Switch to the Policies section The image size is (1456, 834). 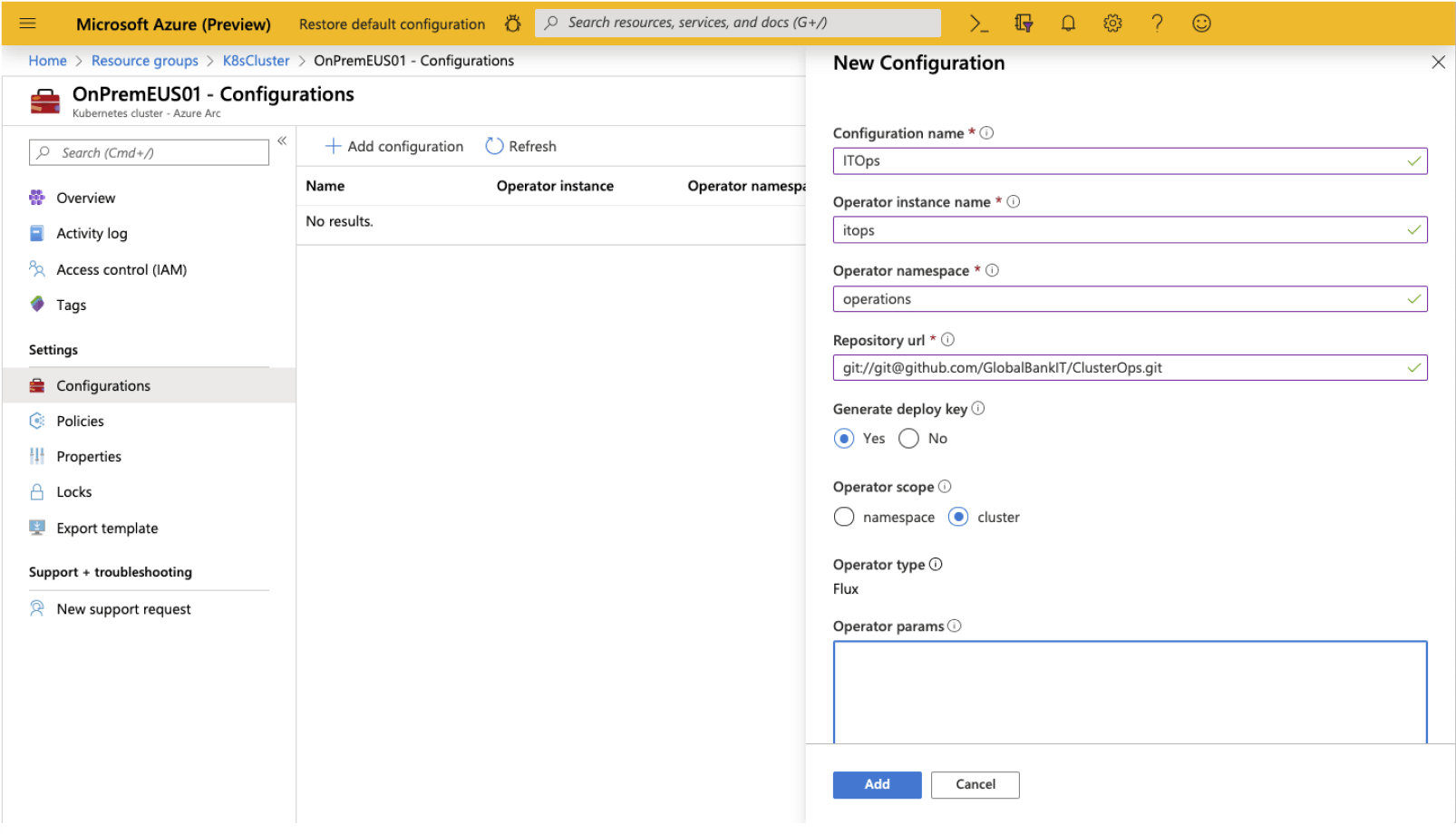[80, 421]
